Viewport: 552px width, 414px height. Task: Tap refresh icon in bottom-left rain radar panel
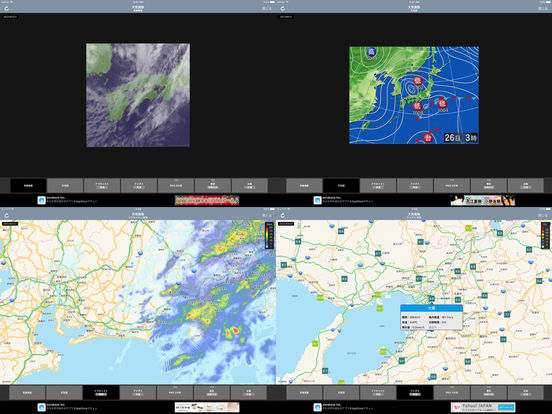tap(6, 215)
